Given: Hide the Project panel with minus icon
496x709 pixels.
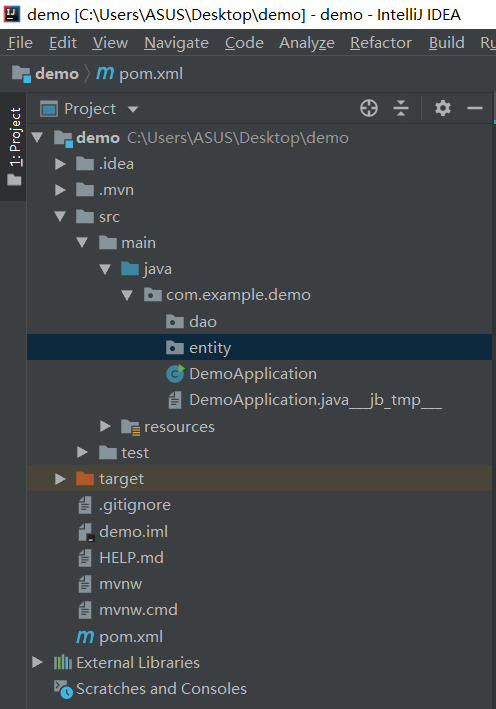Looking at the screenshot, I should [x=475, y=109].
